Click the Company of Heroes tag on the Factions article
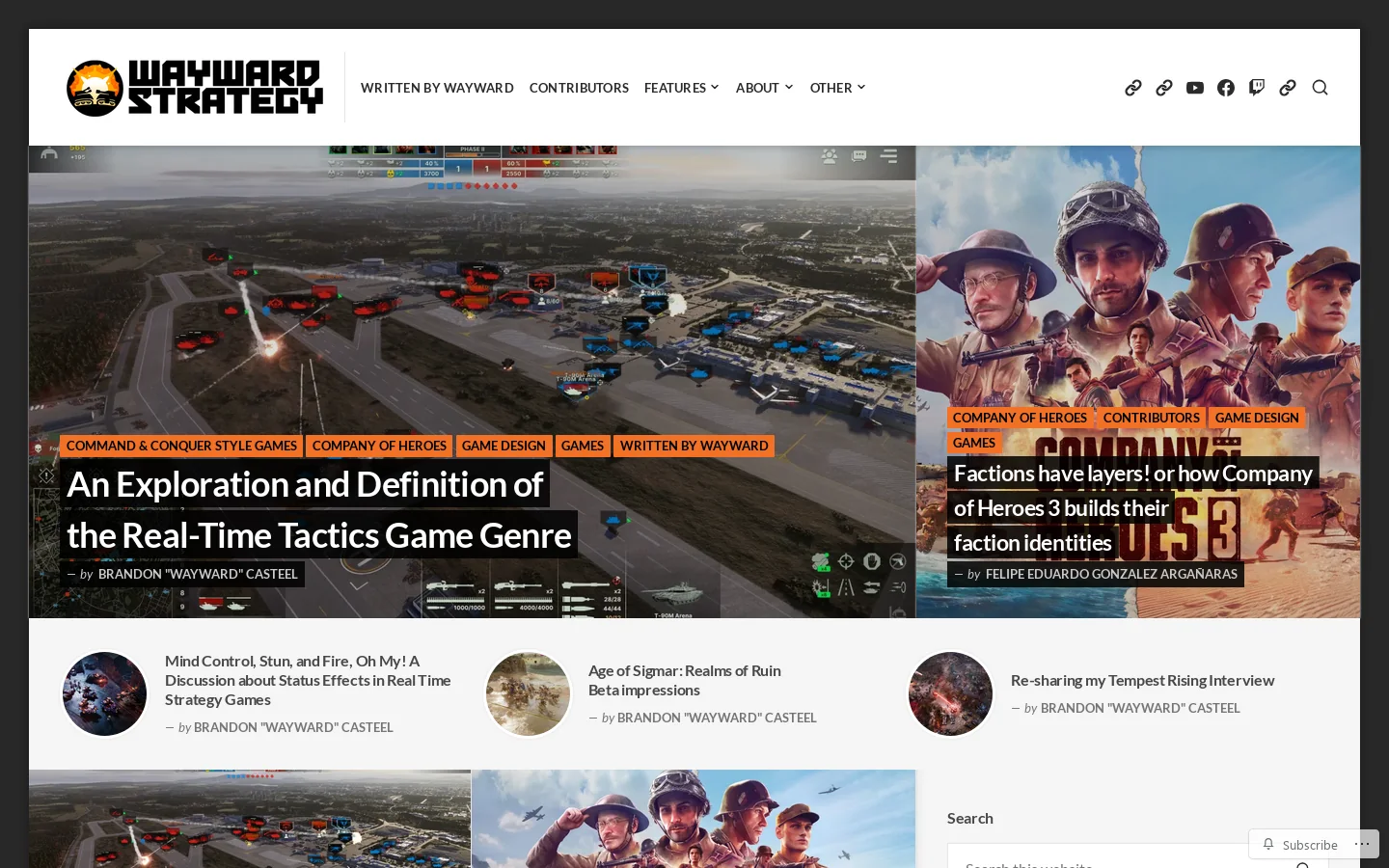Screen dimensions: 1389x868 click(1020, 418)
